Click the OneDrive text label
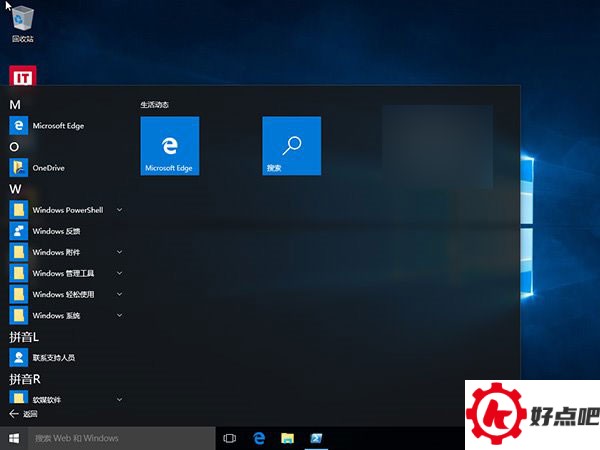This screenshot has height=450, width=600. (x=49, y=168)
